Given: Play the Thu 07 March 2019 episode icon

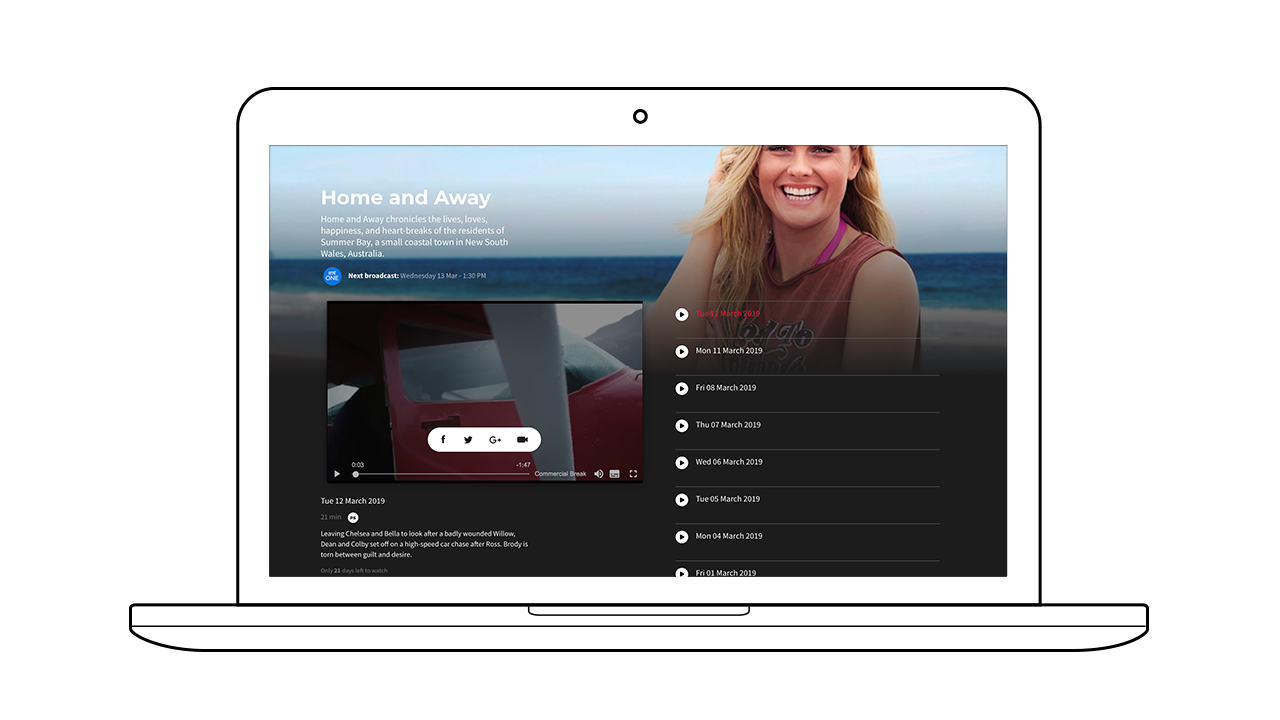Looking at the screenshot, I should click(x=682, y=425).
